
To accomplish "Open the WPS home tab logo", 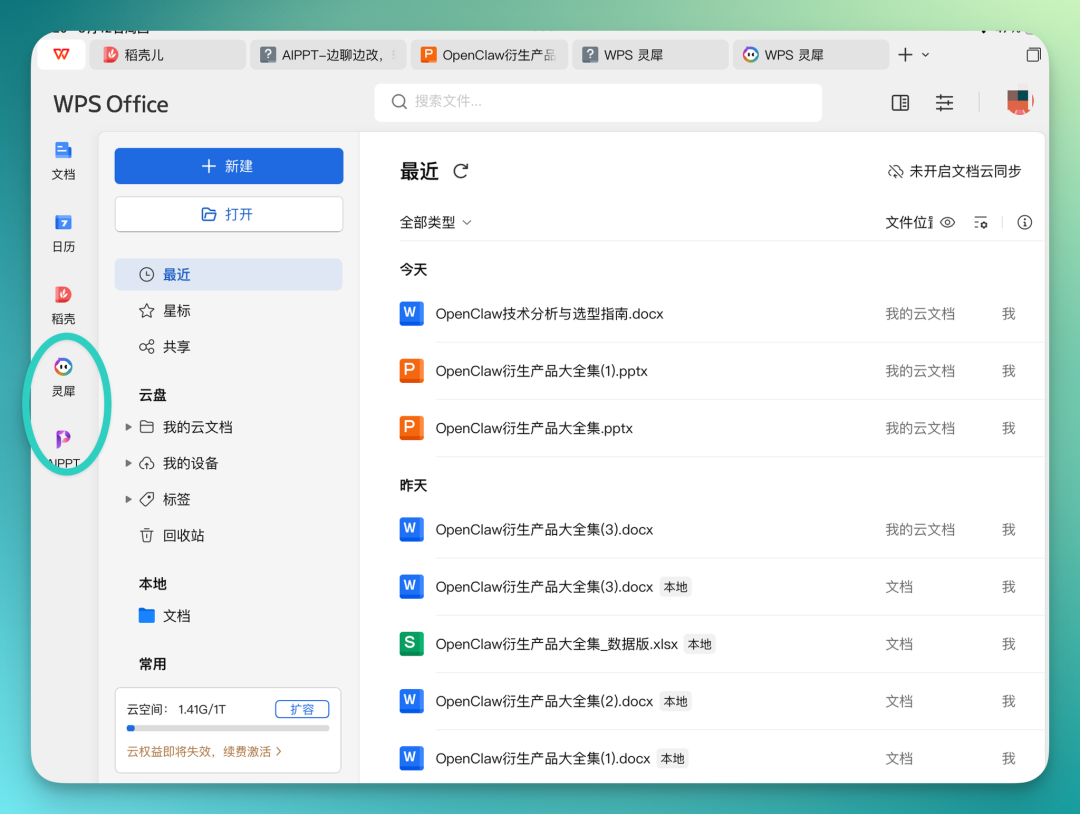I will [x=61, y=54].
